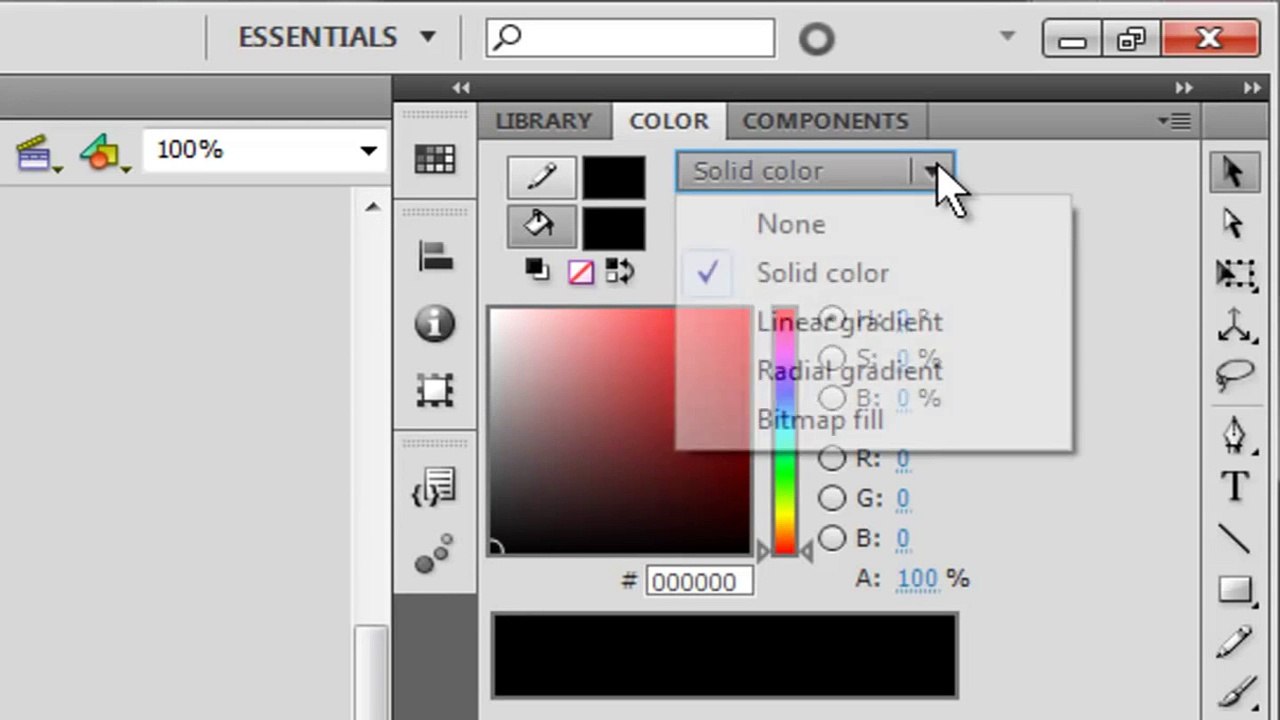Open the Color panel options menu
This screenshot has width=1280, height=720.
tap(1175, 121)
